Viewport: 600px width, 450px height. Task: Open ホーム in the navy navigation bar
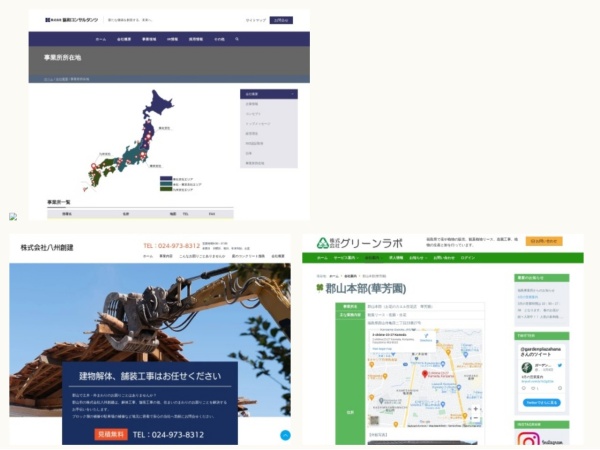[x=101, y=39]
